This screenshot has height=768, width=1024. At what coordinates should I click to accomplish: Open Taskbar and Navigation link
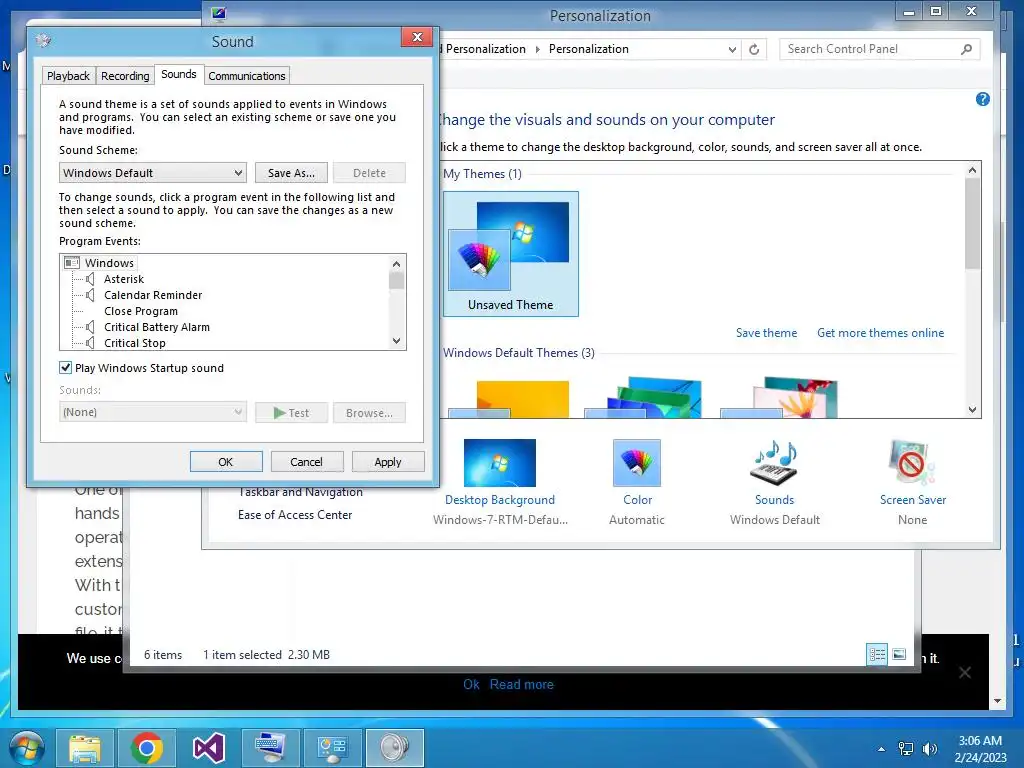coord(300,492)
